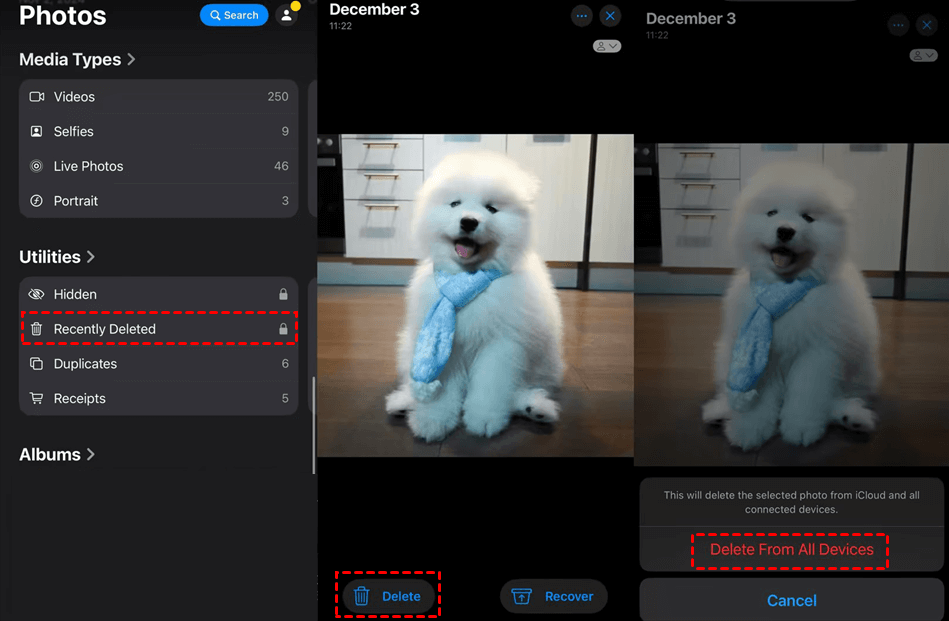Expand the Utilities section chevron
The width and height of the screenshot is (949, 621).
[x=91, y=257]
